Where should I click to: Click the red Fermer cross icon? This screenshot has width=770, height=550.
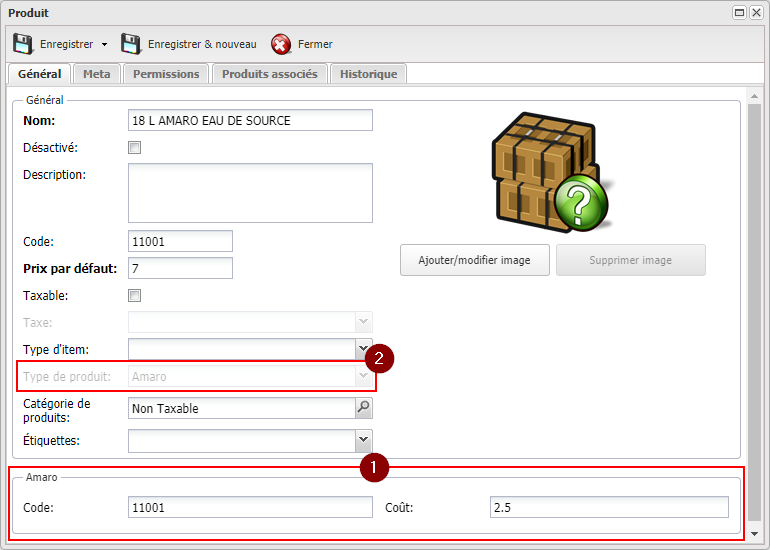(281, 44)
